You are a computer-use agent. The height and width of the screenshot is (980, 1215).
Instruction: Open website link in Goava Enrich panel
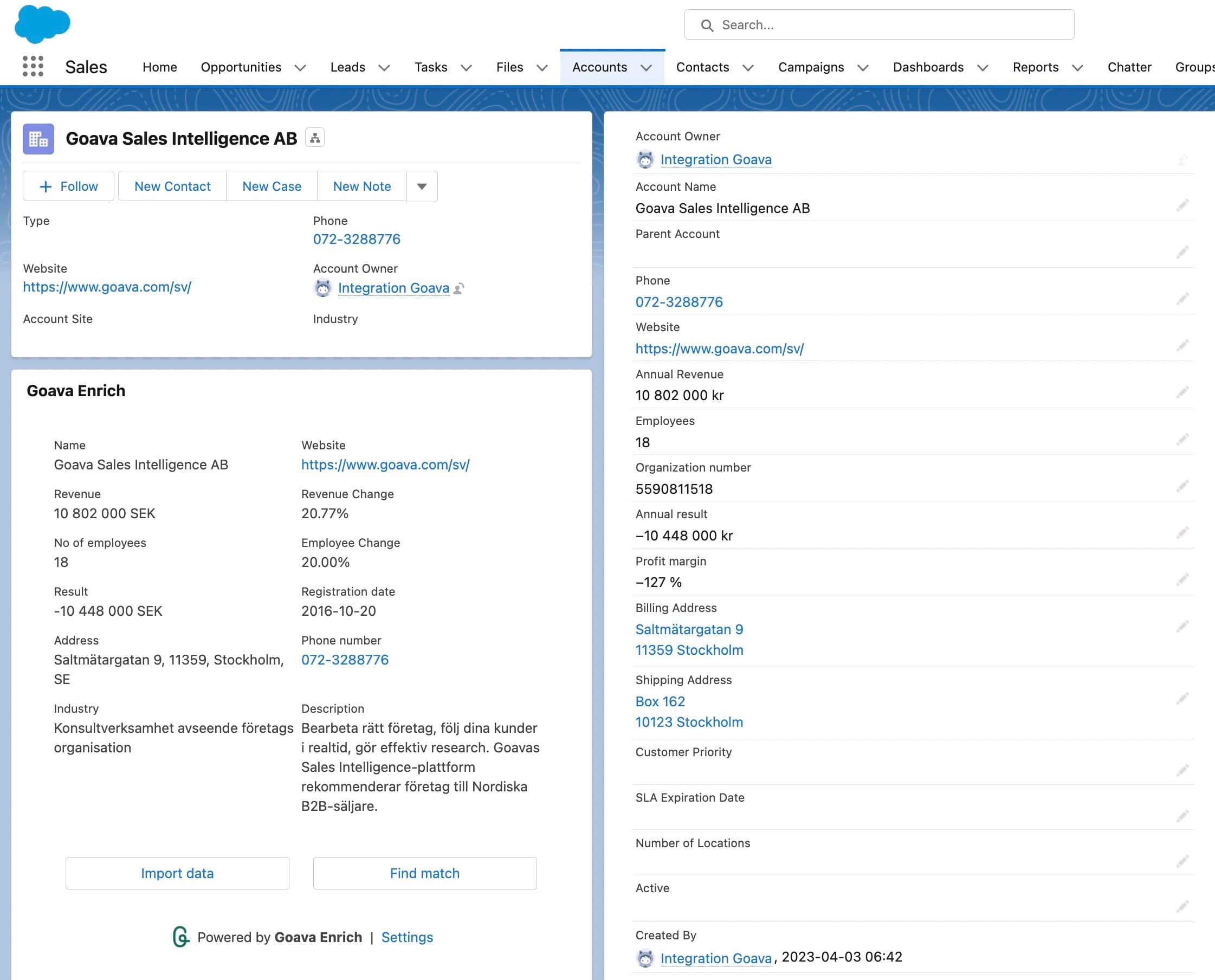pyautogui.click(x=385, y=465)
